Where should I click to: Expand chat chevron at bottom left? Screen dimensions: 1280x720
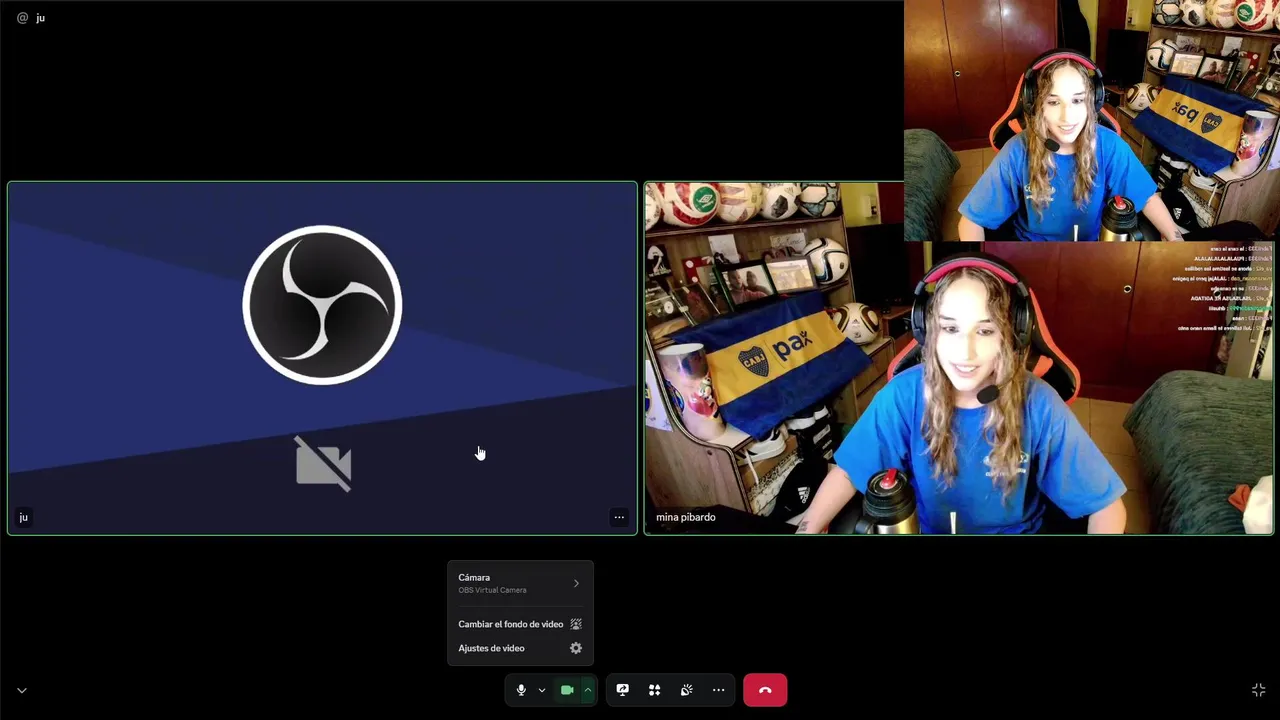22,690
